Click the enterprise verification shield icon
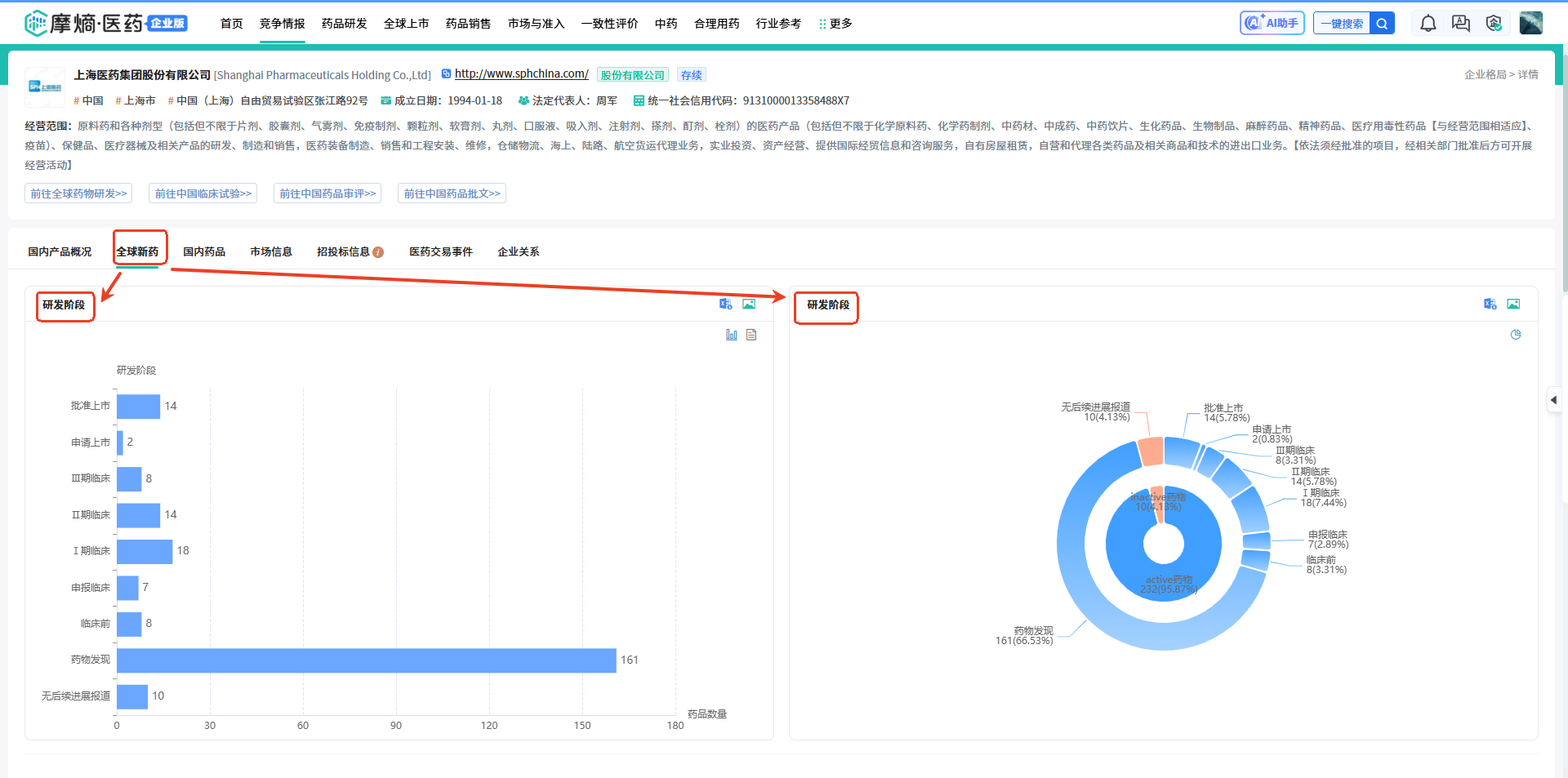1568x778 pixels. tap(1494, 24)
